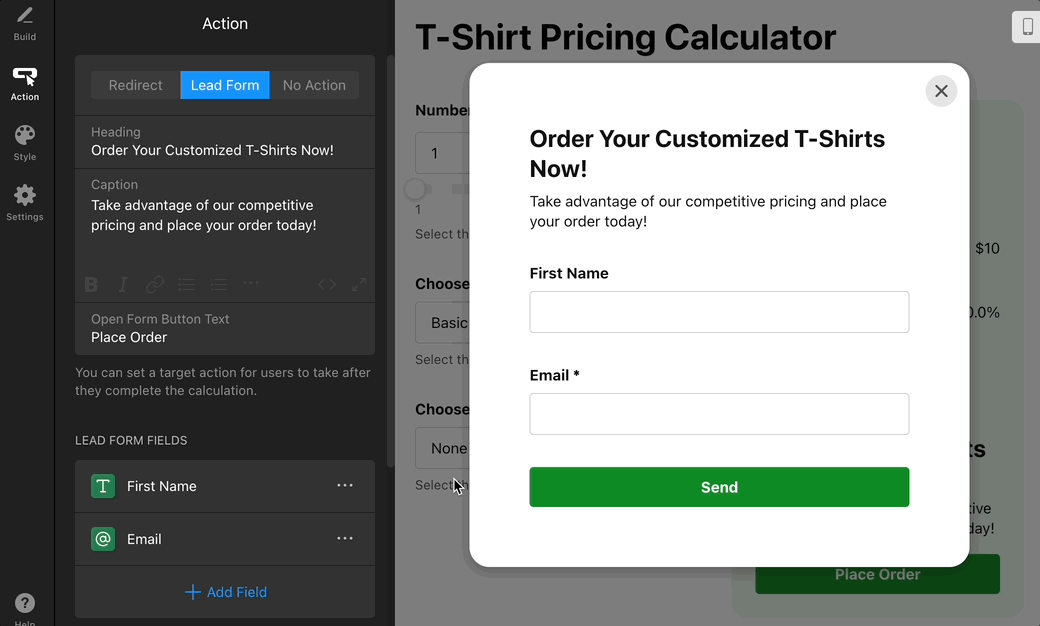
Task: Switch to the Lead Form tab
Action: [x=225, y=85]
